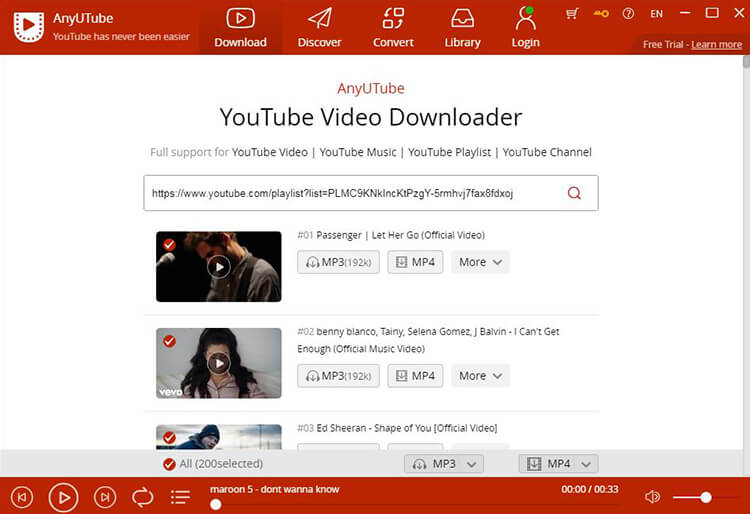Download I Can't Get Enough as MP4
The width and height of the screenshot is (750, 514).
click(x=415, y=376)
